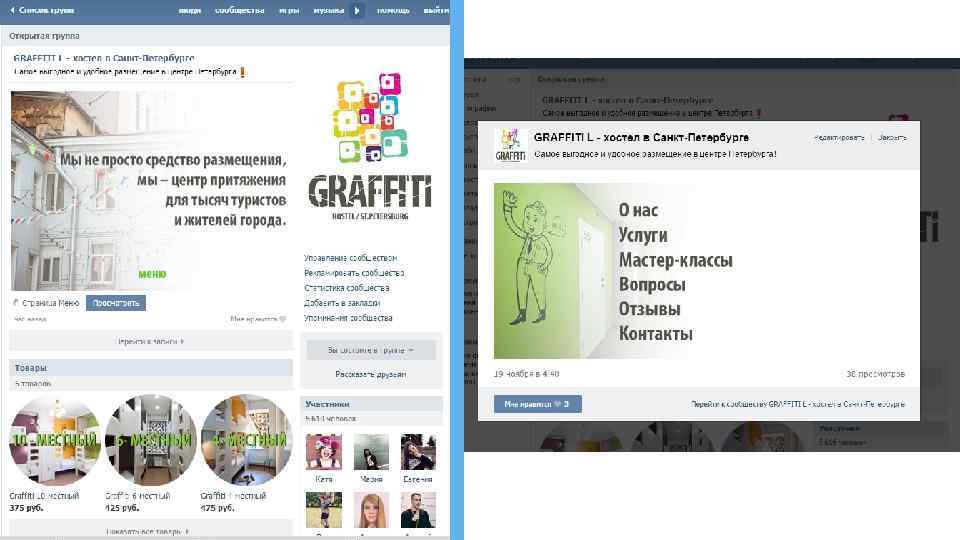Open the 'Участники' members header
This screenshot has width=960, height=540.
tap(371, 404)
